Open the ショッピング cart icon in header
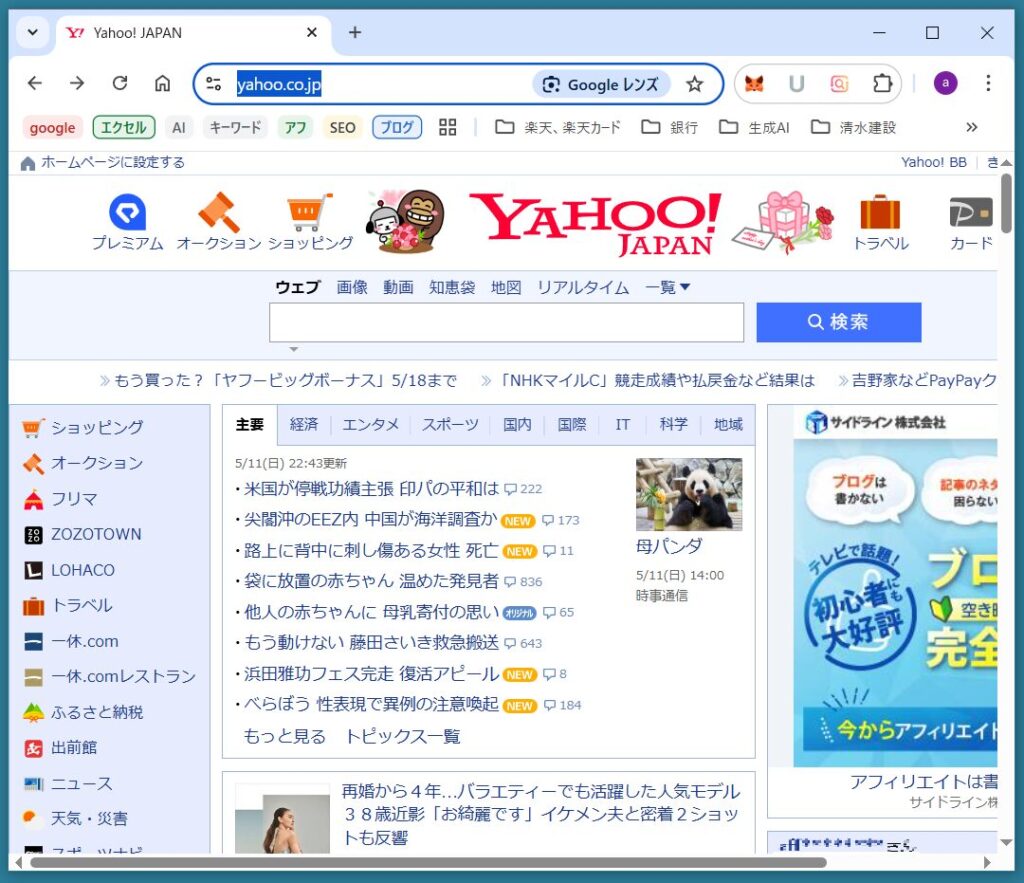Viewport: 1024px width, 883px height. [x=310, y=222]
